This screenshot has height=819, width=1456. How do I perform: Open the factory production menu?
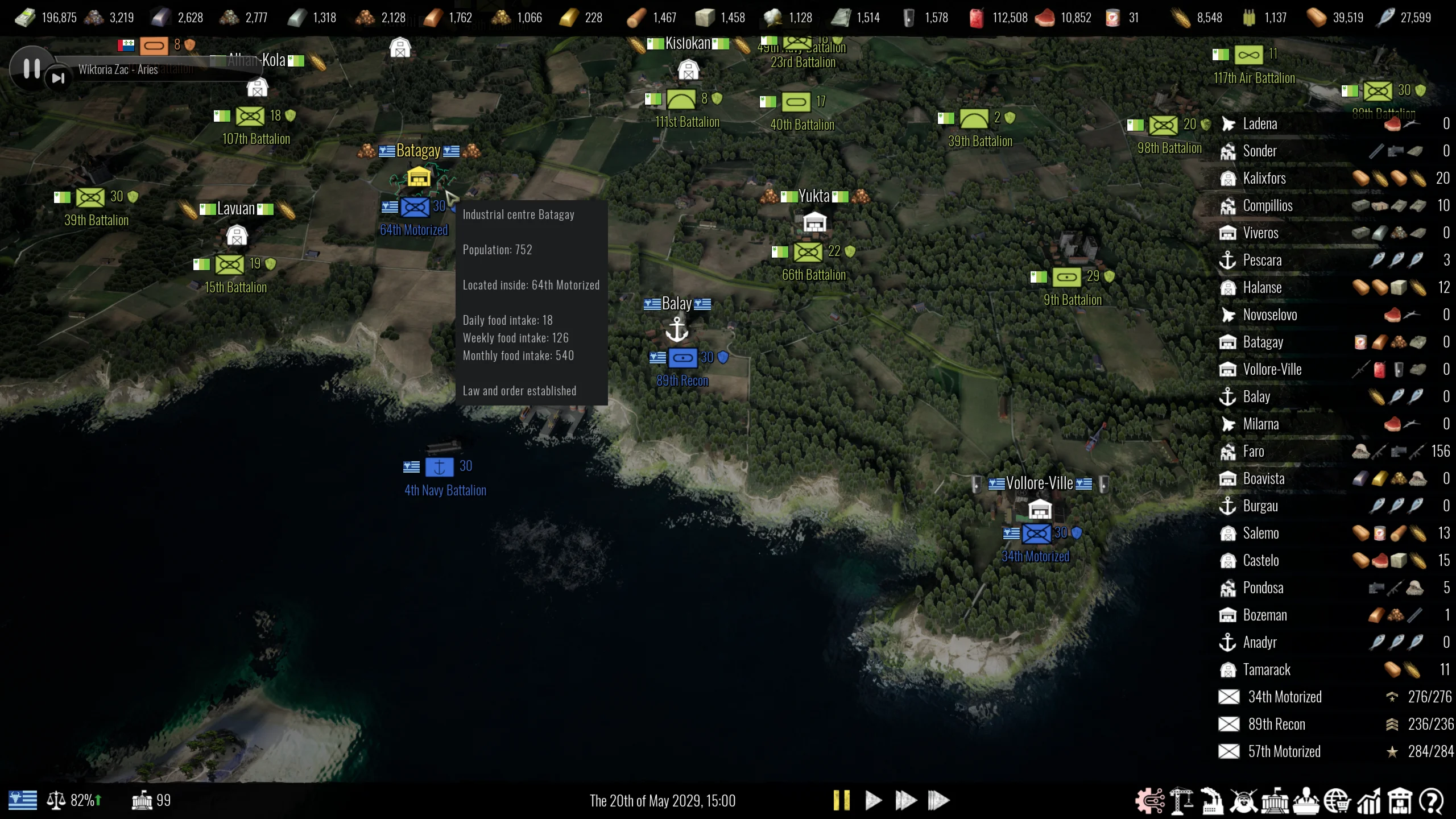(1212, 801)
